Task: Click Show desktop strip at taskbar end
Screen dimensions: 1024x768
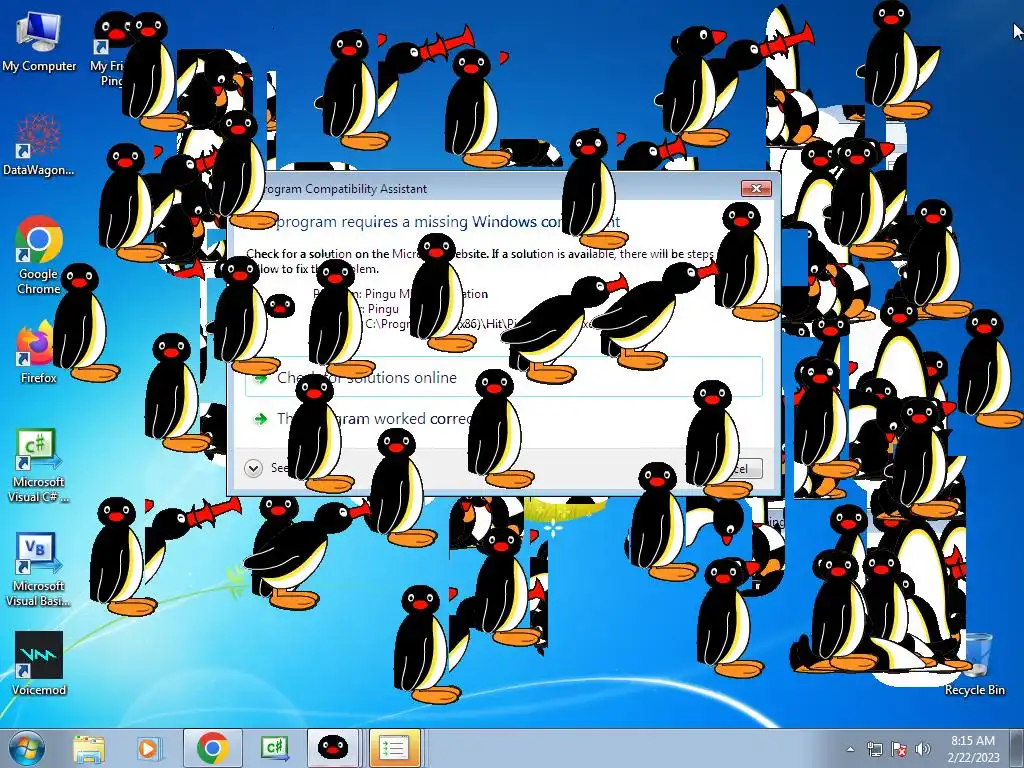Action: 1019,748
